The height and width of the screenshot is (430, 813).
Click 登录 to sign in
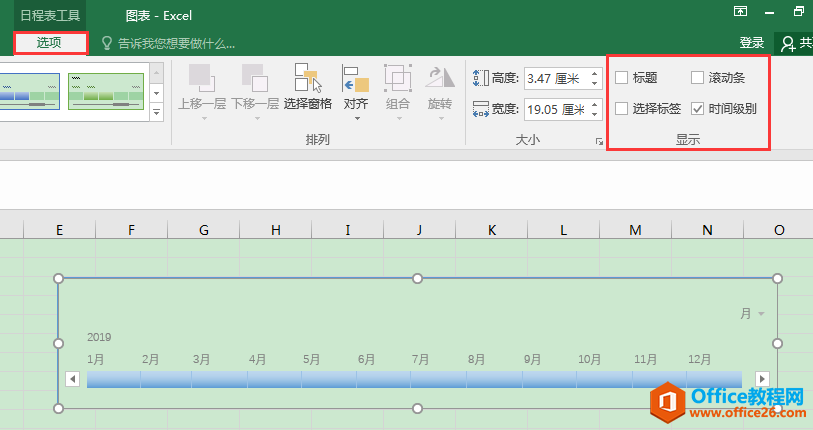751,43
